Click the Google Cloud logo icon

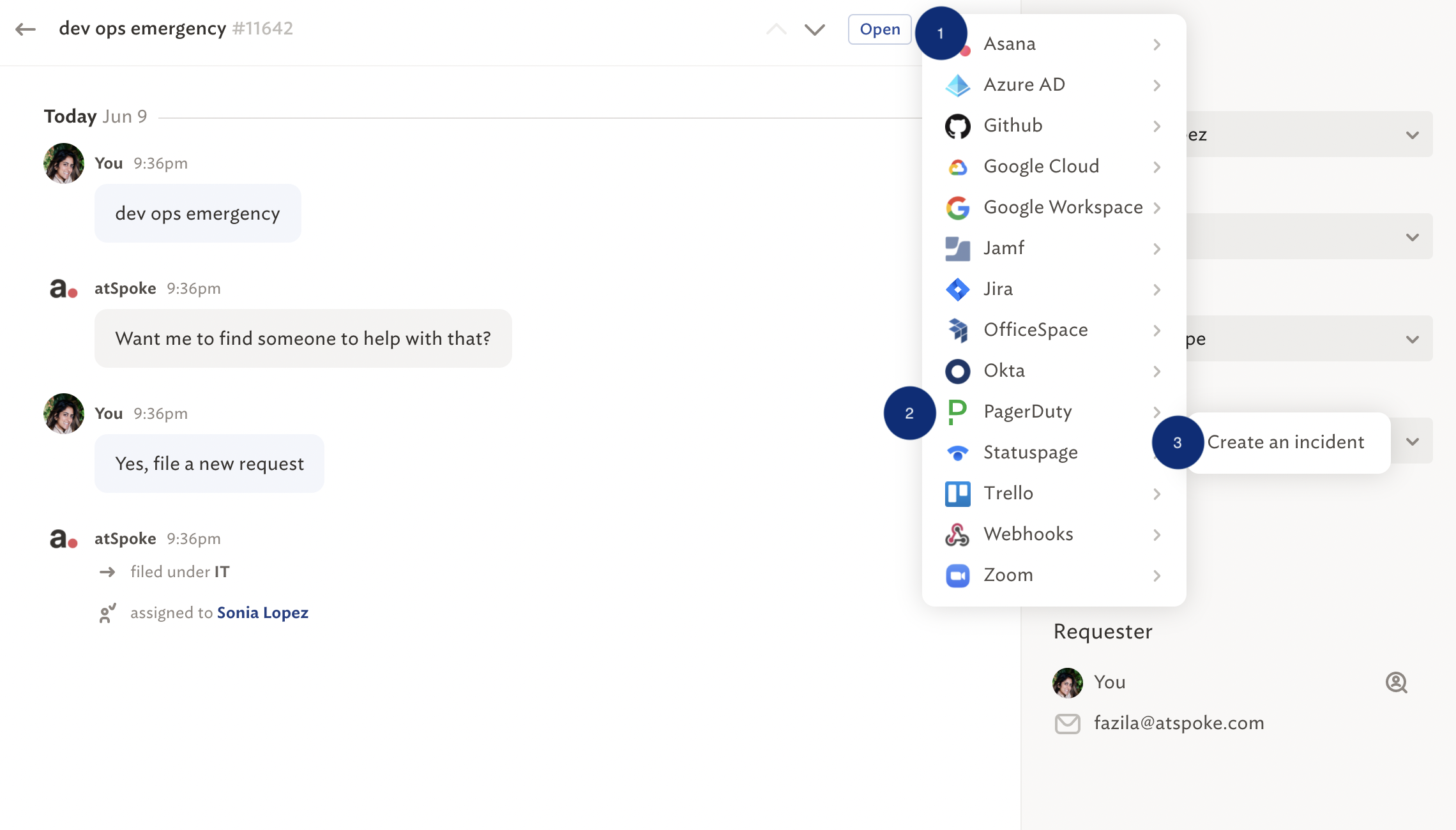click(957, 167)
